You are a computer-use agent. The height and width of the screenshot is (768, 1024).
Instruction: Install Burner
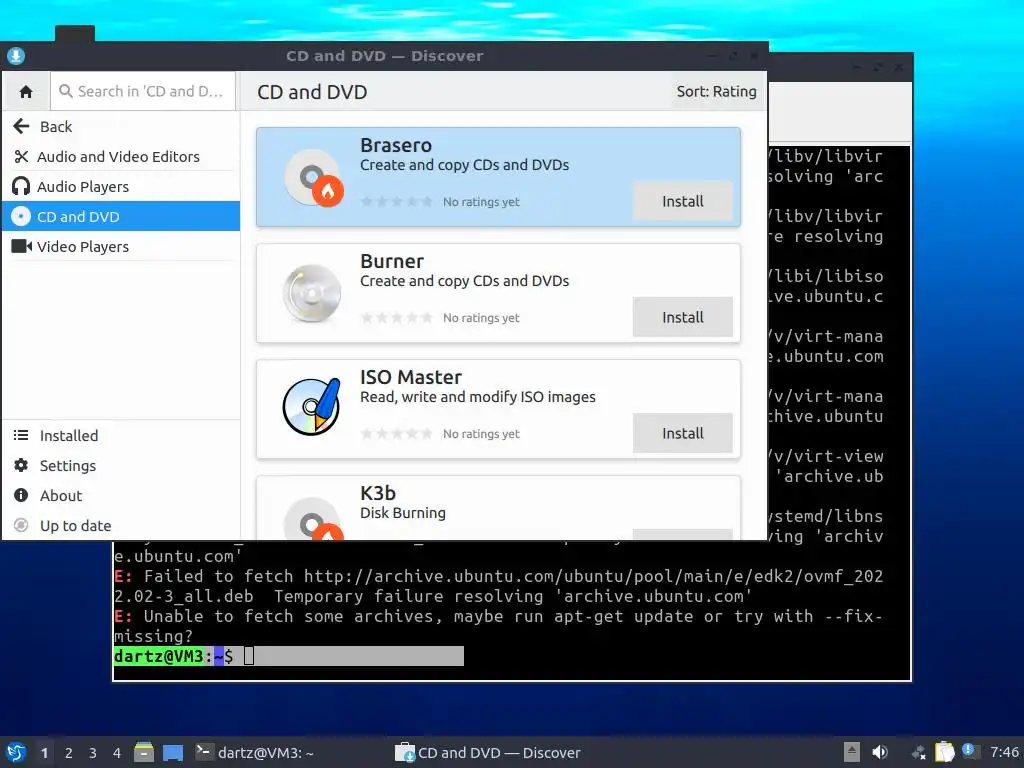pos(682,317)
